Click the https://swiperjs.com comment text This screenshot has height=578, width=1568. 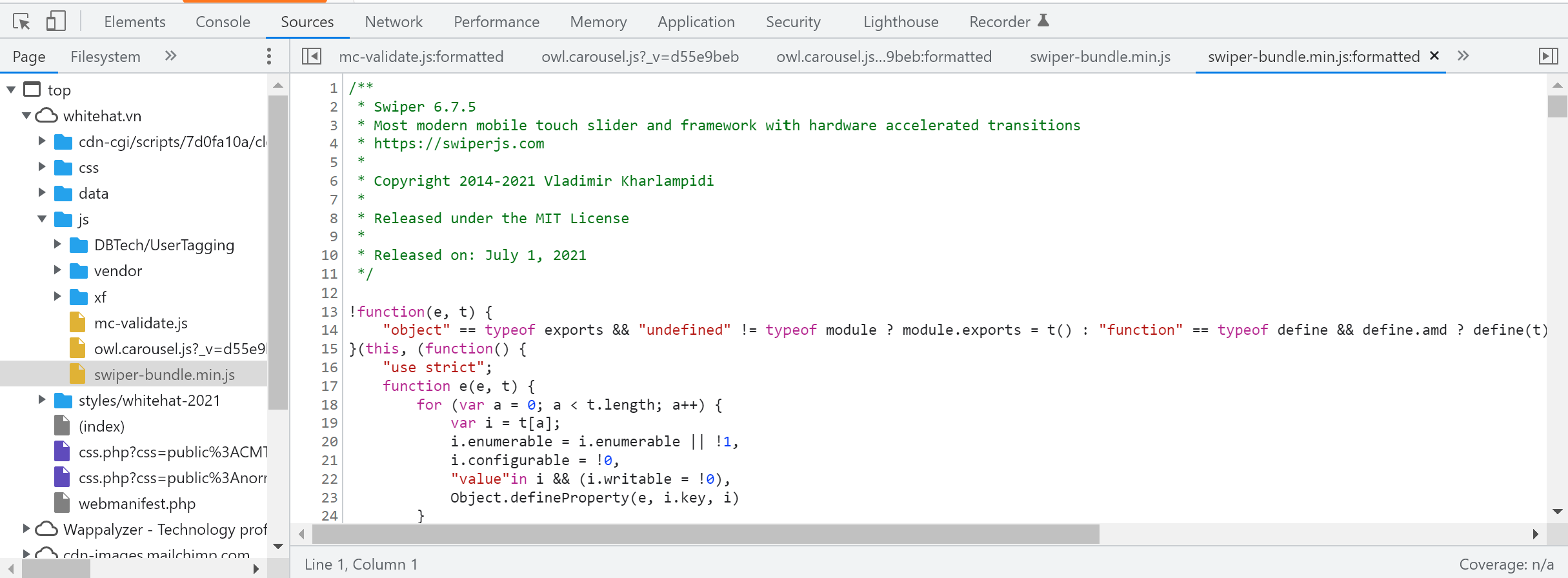(459, 144)
